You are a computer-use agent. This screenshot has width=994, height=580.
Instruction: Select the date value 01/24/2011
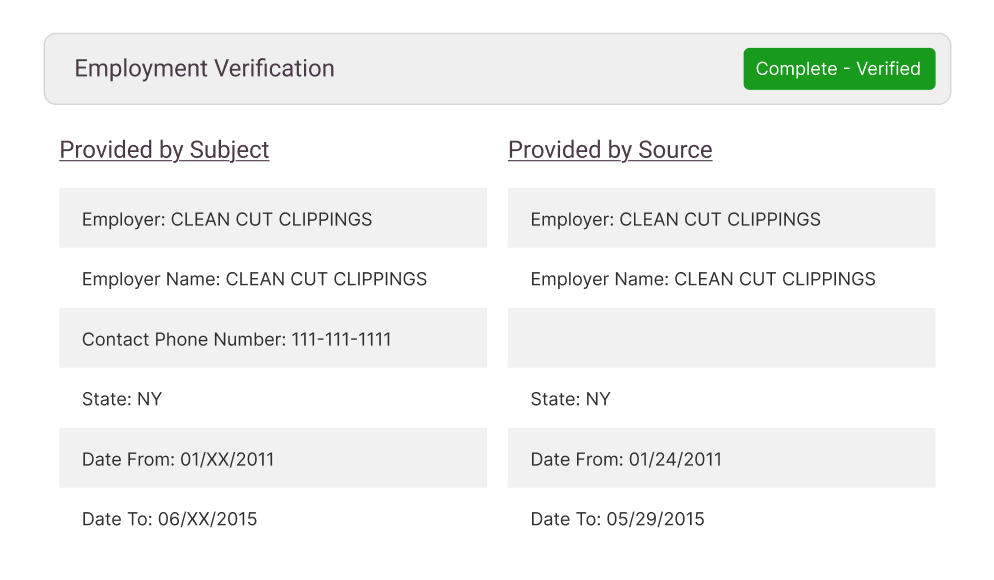(675, 459)
